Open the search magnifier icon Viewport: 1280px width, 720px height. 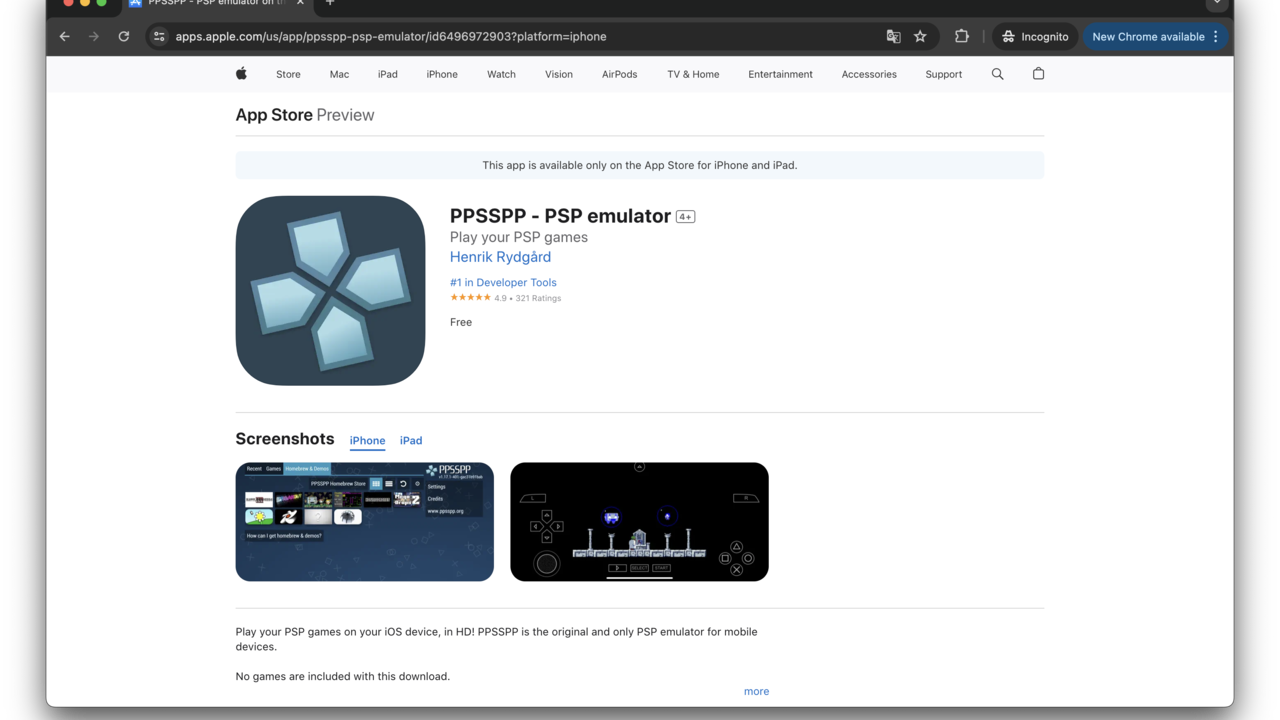pos(997,74)
